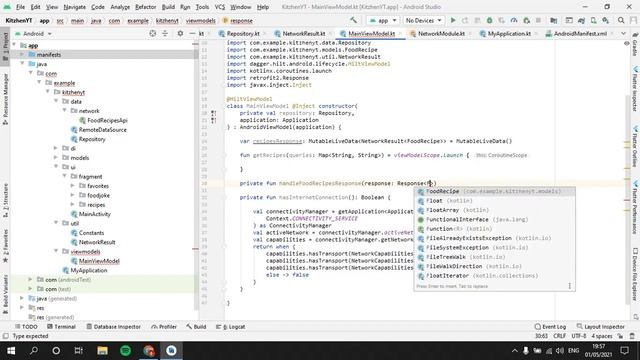Open Spotify from the taskbar
Screen dimensions: 640x360
point(126,350)
